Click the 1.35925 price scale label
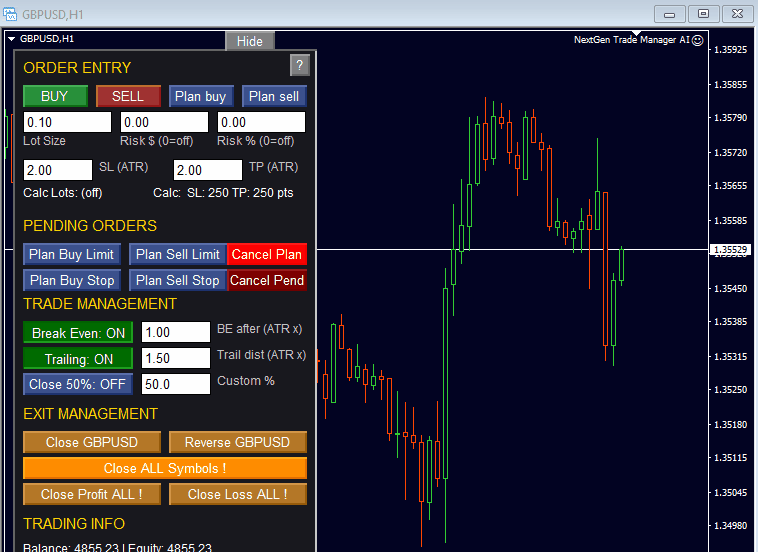Viewport: 758px width, 552px height. 730,49
